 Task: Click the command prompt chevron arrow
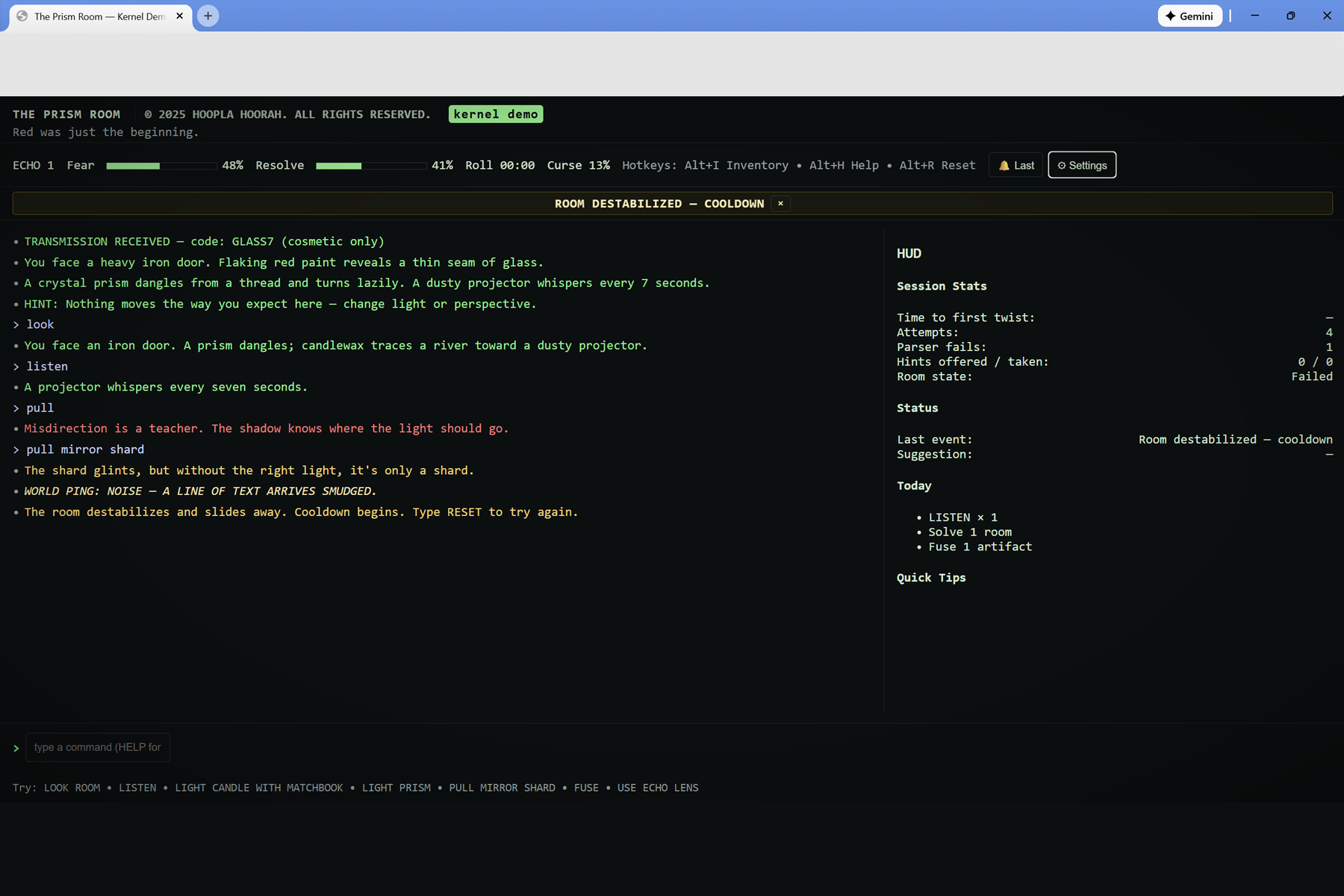click(x=16, y=747)
